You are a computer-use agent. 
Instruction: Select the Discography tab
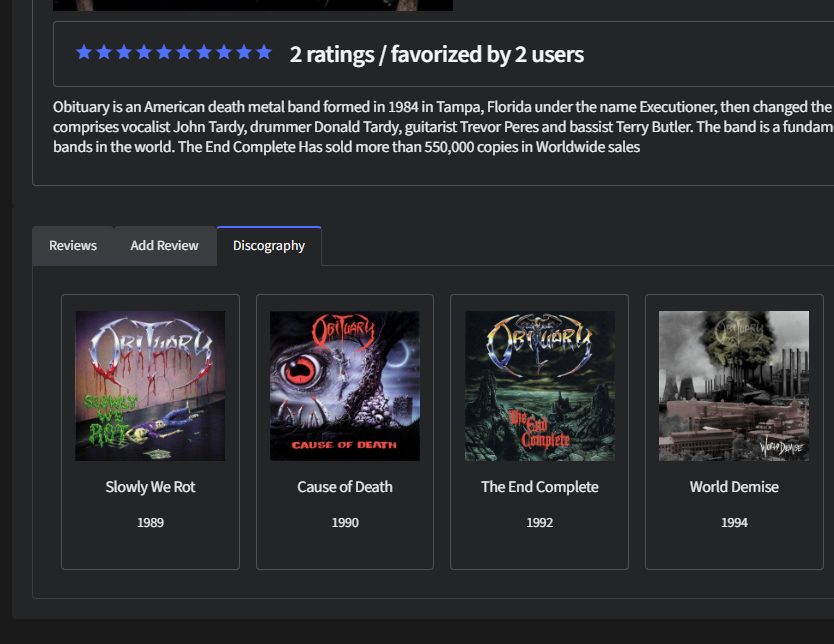click(x=268, y=245)
